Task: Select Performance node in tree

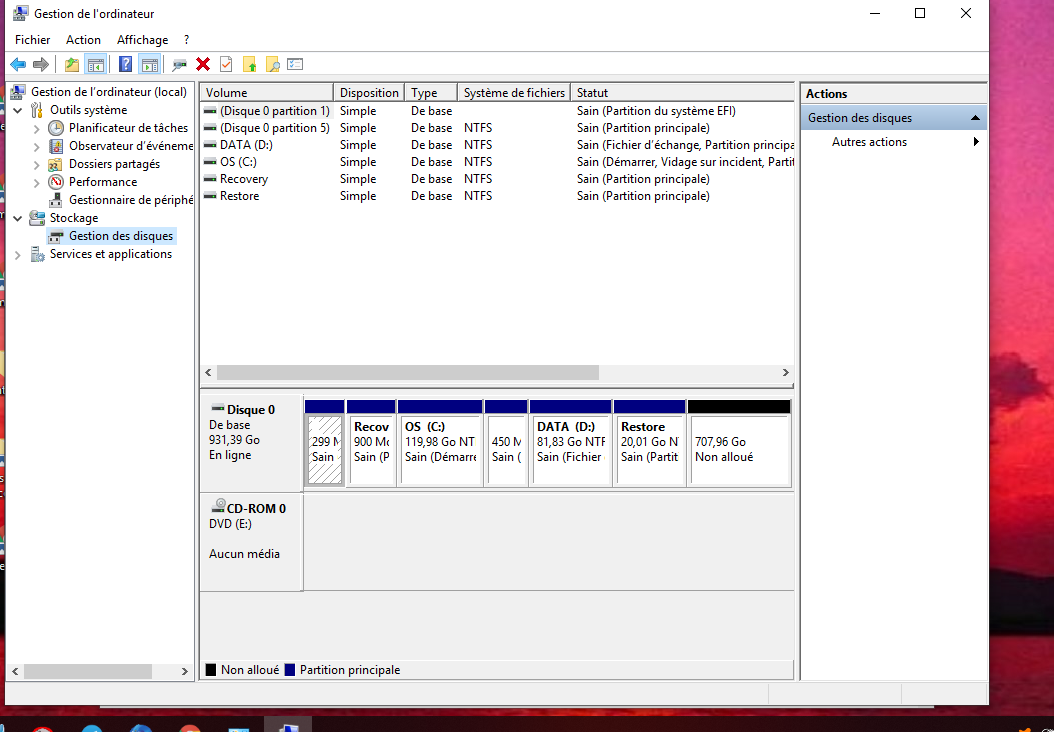Action: pos(103,182)
